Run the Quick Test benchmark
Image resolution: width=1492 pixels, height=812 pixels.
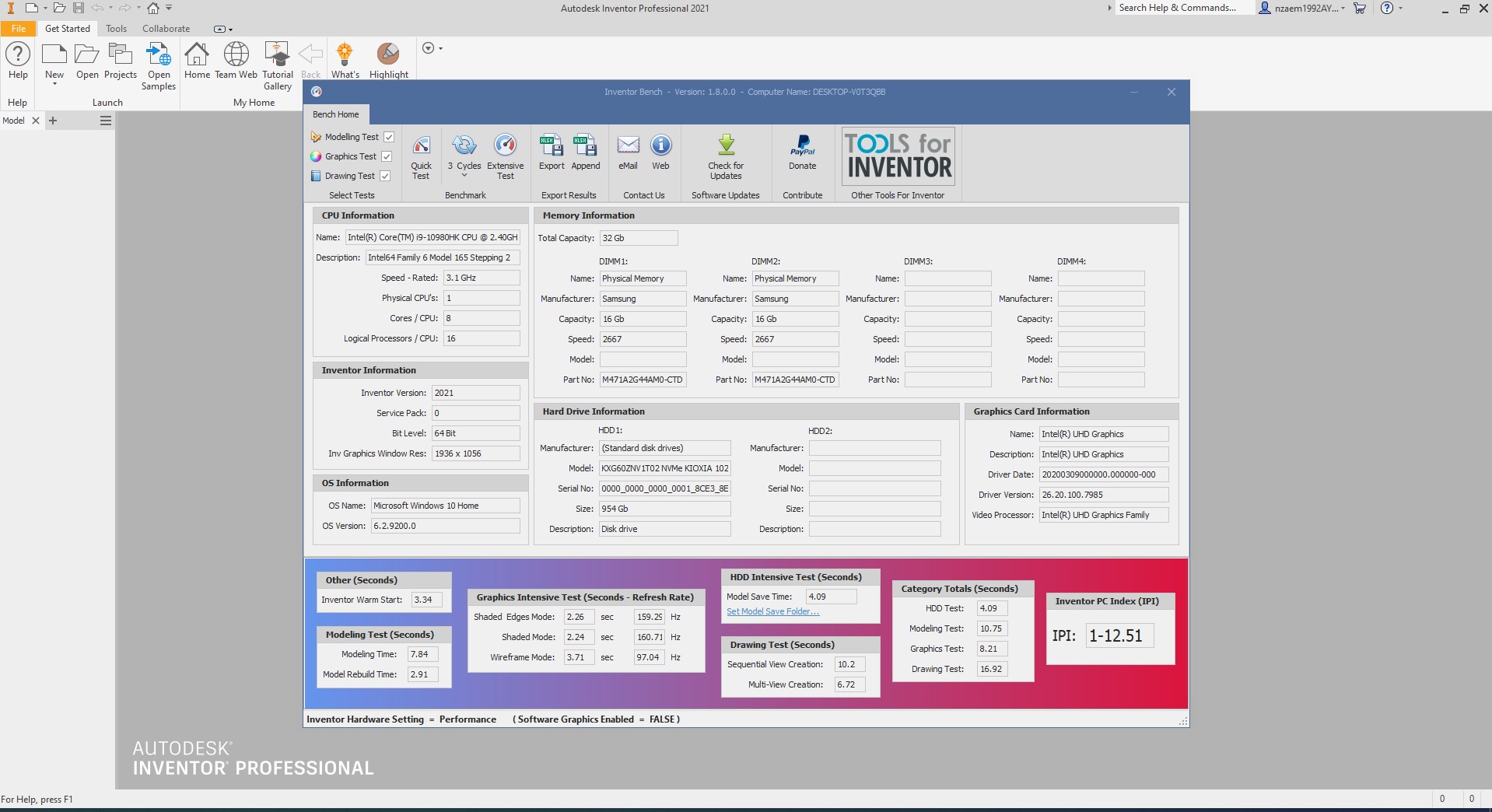tap(421, 157)
